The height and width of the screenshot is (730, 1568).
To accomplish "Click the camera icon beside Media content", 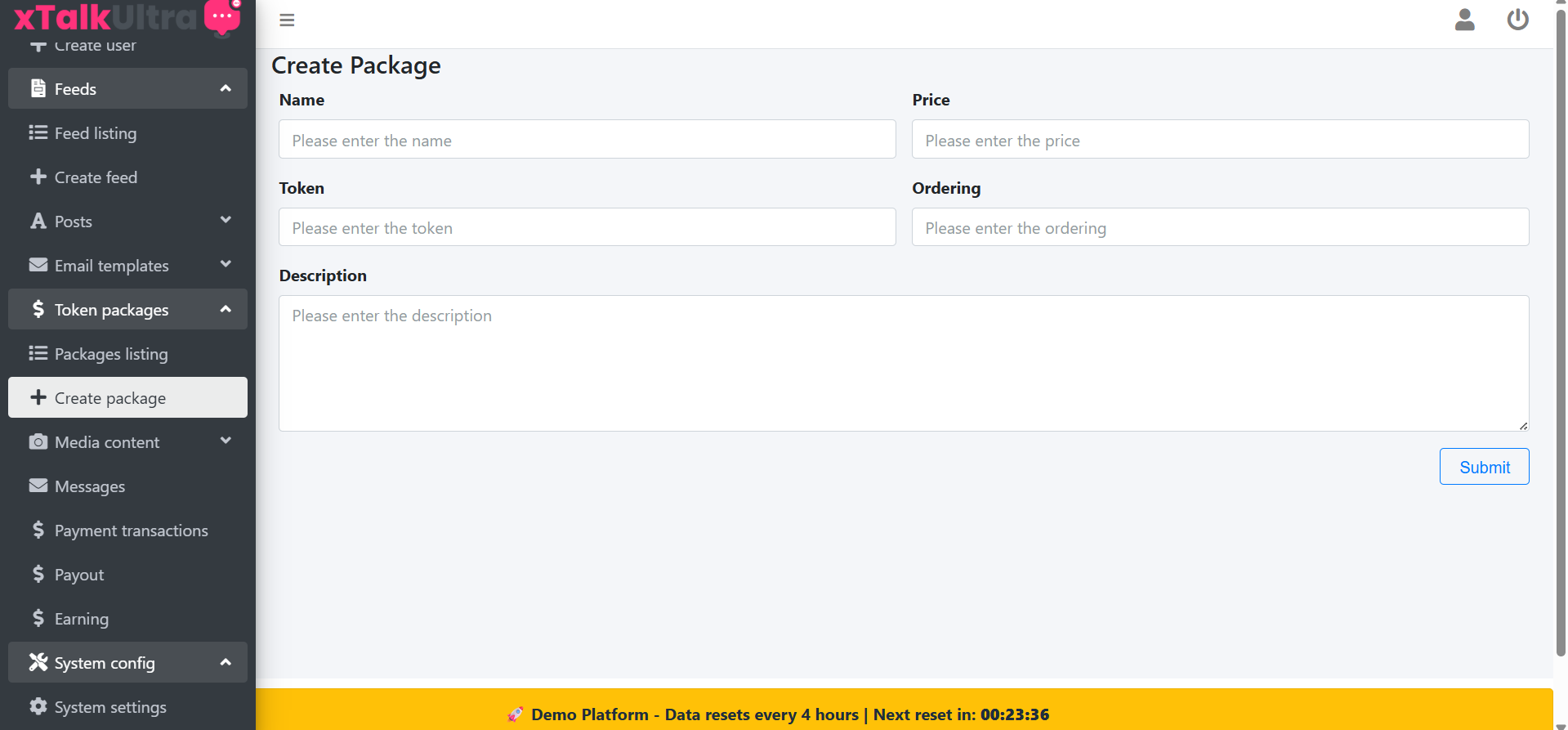I will (x=38, y=442).
